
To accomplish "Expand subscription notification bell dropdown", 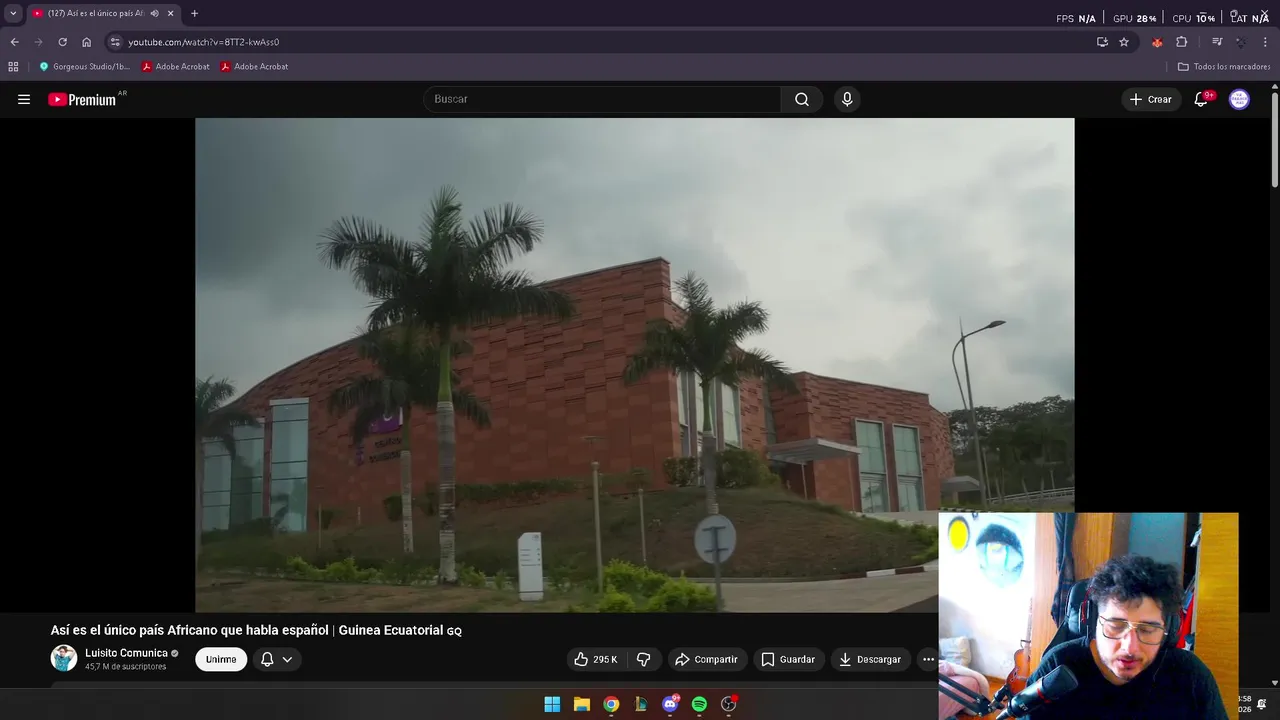I will click(x=277, y=659).
